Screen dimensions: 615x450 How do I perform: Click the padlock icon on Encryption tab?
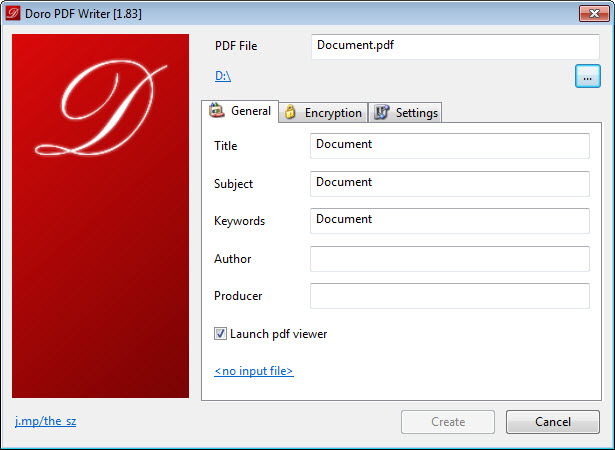coord(290,112)
